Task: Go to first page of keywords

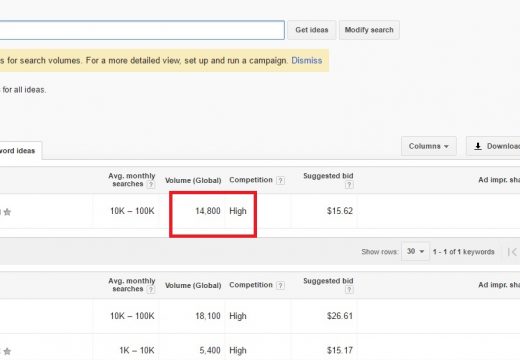Action: [512, 252]
